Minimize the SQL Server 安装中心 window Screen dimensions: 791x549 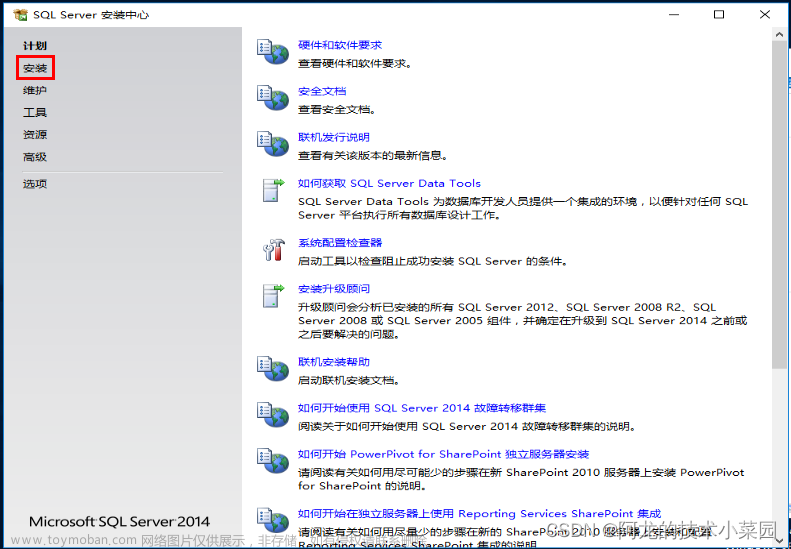[673, 15]
